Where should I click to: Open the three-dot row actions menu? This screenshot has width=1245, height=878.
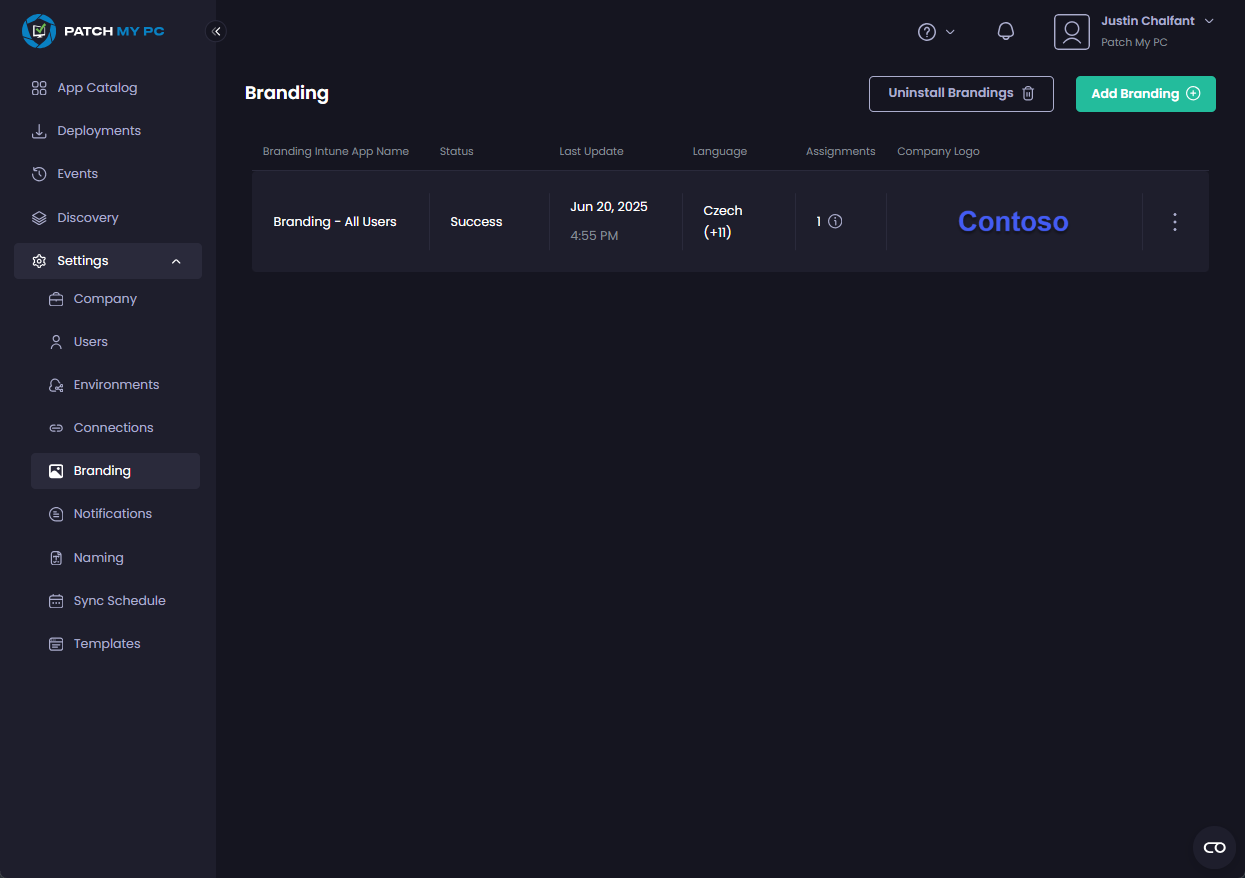pyautogui.click(x=1175, y=222)
